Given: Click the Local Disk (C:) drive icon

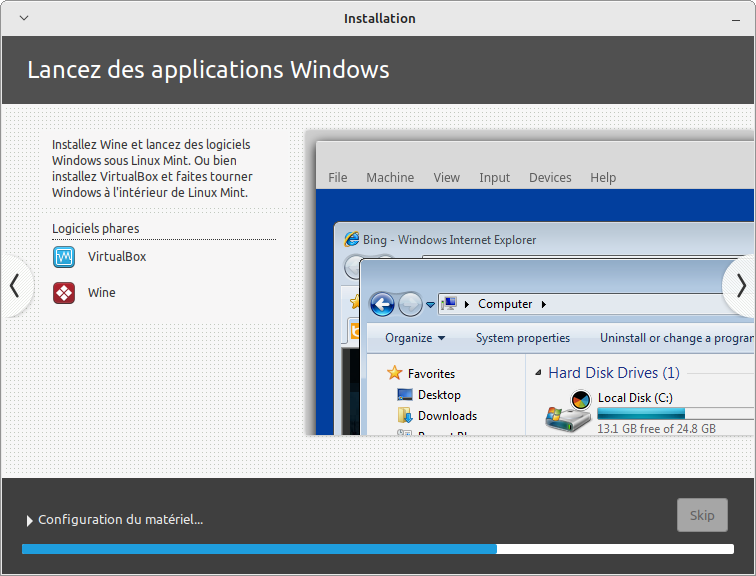Looking at the screenshot, I should [x=568, y=412].
